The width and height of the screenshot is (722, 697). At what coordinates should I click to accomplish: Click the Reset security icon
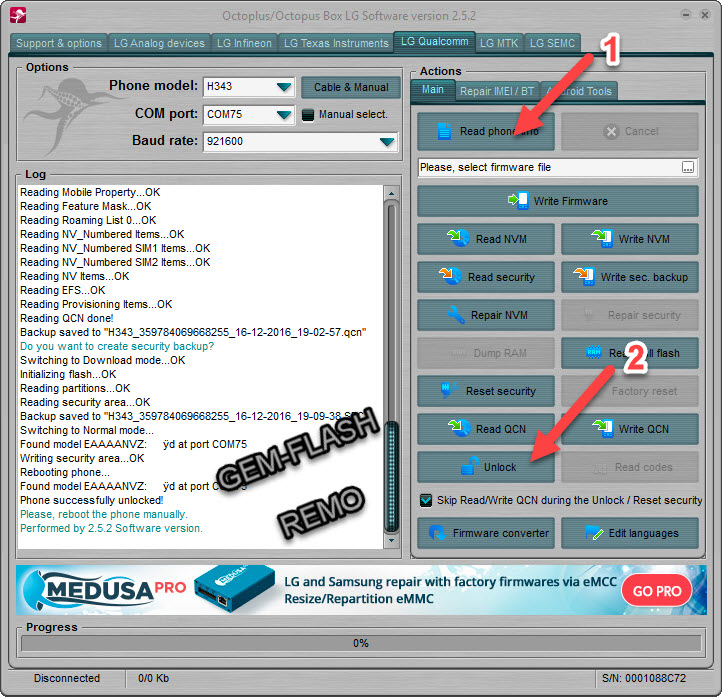tap(448, 390)
